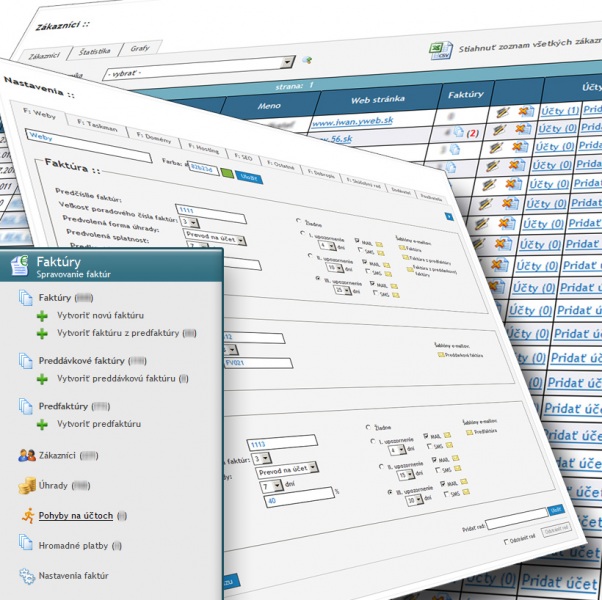Image resolution: width=602 pixels, height=600 pixels.
Task: Select III. upozornenie radio with 25 dní
Action: pos(318,278)
